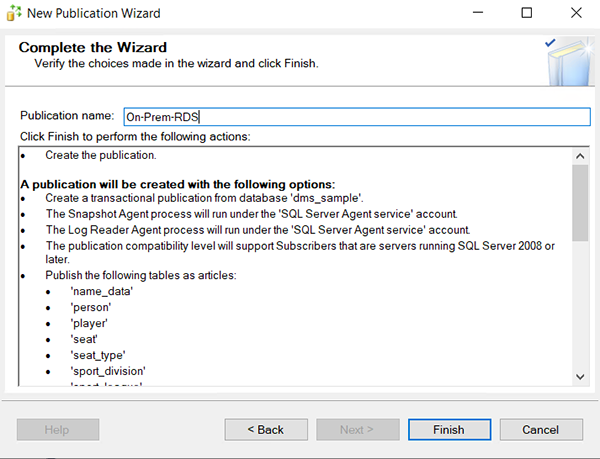The image size is (600, 459).
Task: Click the greyed-out Help button
Action: point(58,430)
